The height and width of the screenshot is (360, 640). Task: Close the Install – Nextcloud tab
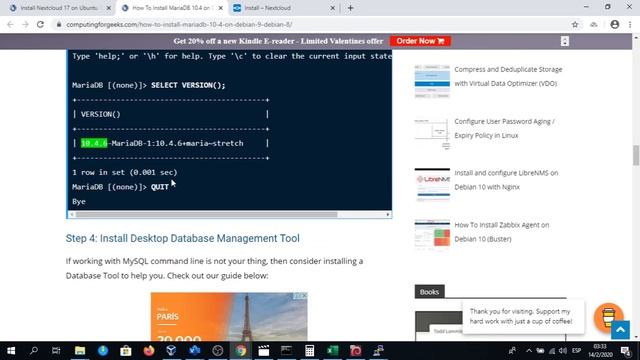tap(332, 8)
